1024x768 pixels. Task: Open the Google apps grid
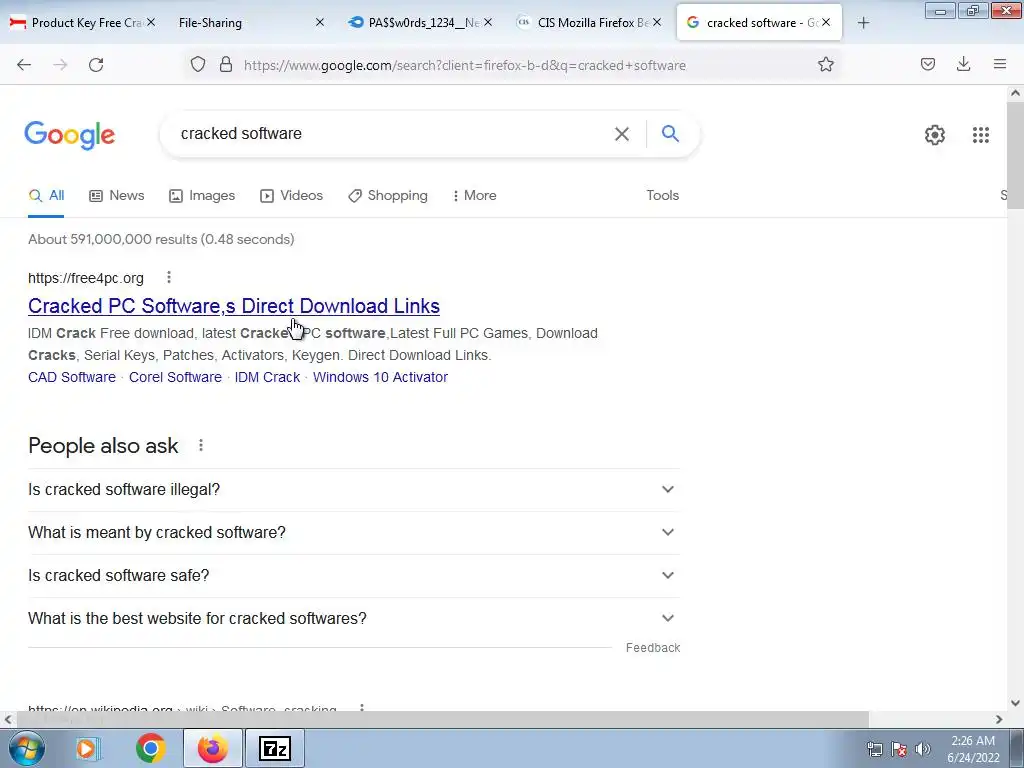tap(980, 135)
